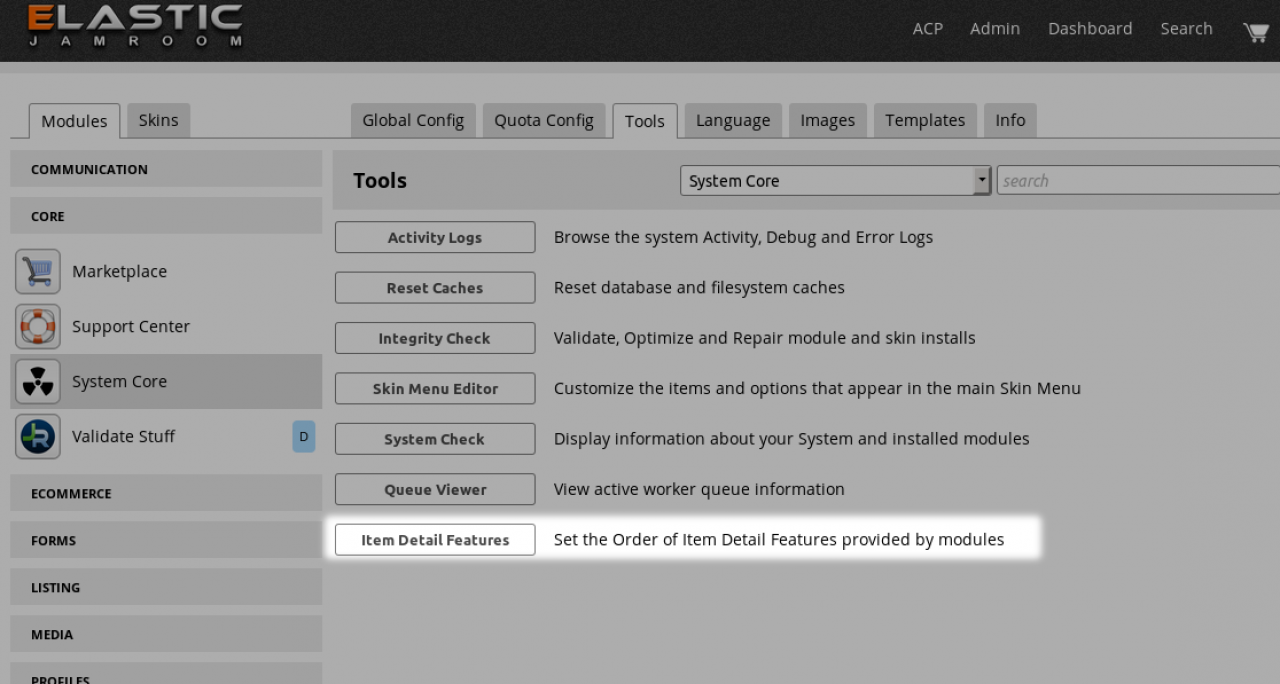1280x684 pixels.
Task: Open Item Detail Features tool
Action: pos(435,540)
